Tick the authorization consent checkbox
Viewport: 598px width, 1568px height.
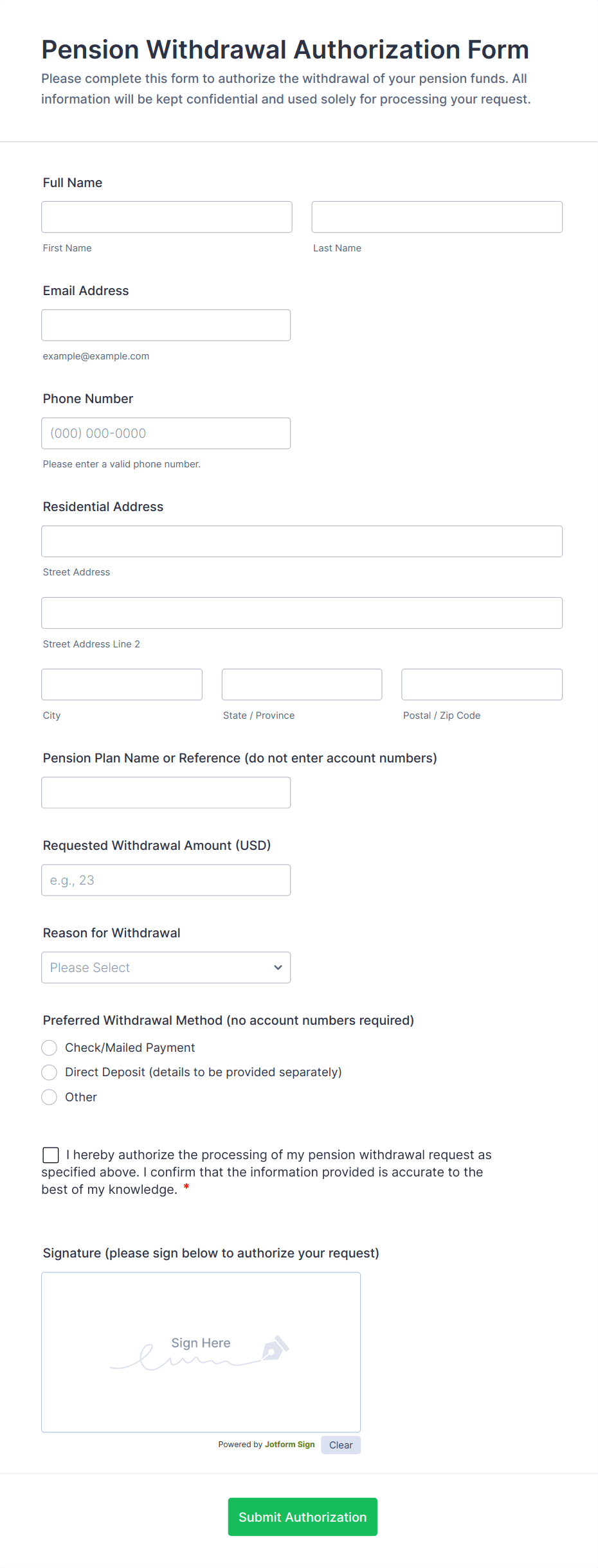[51, 1155]
